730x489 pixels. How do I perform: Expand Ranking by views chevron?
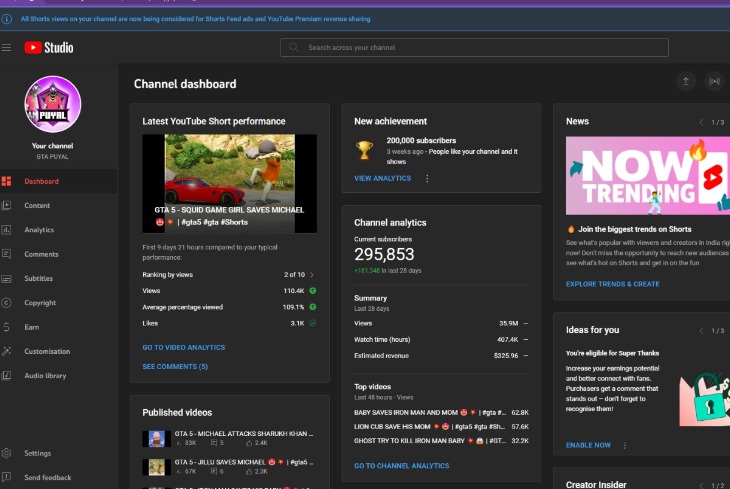point(312,275)
